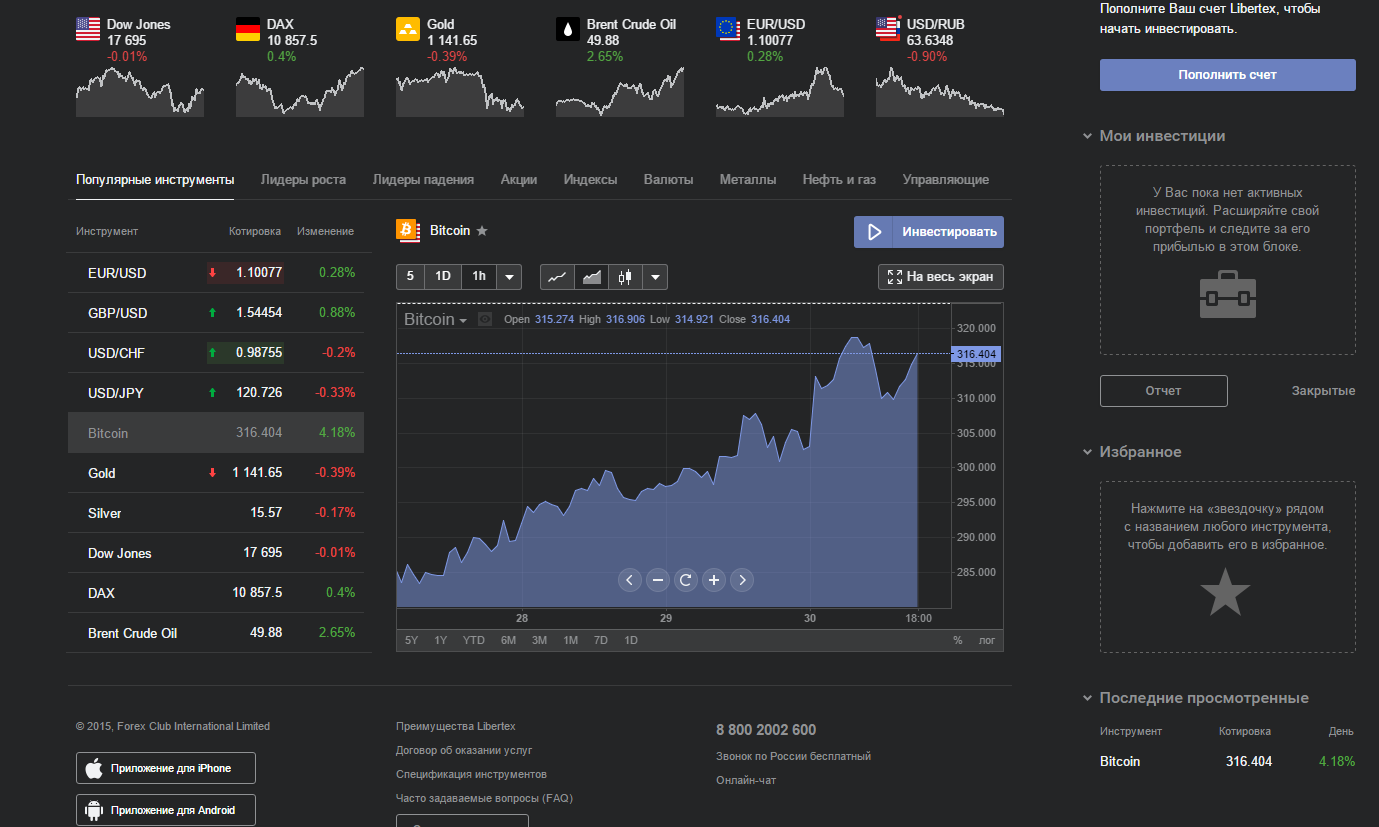Reset chart view with refresh icon
The height and width of the screenshot is (827, 1379).
685,579
